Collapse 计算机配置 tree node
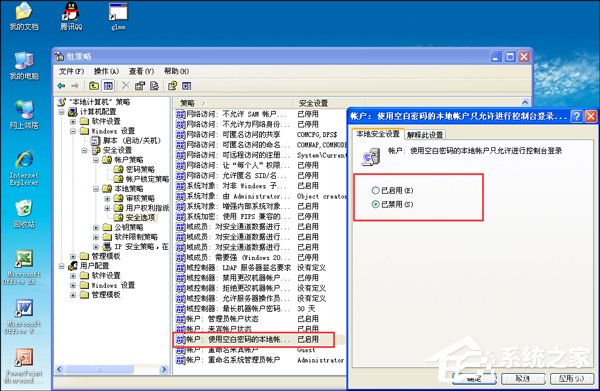The height and width of the screenshot is (391, 600). 62,112
